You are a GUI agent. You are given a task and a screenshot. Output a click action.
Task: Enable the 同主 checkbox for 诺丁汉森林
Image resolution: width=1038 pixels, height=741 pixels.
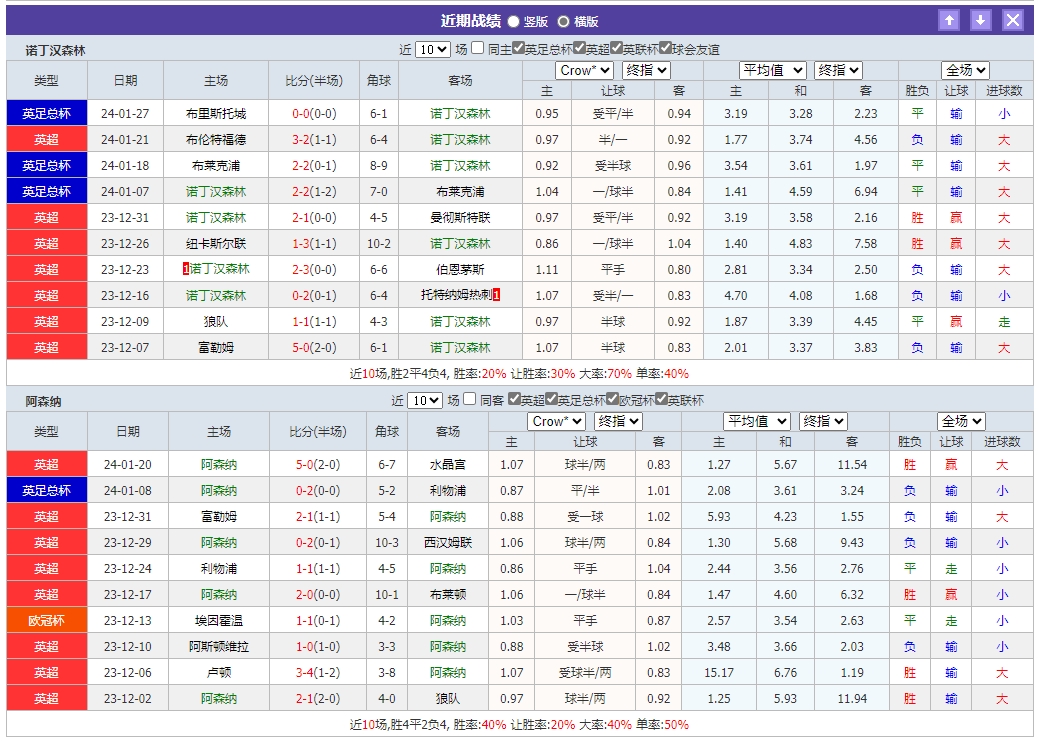[x=478, y=48]
